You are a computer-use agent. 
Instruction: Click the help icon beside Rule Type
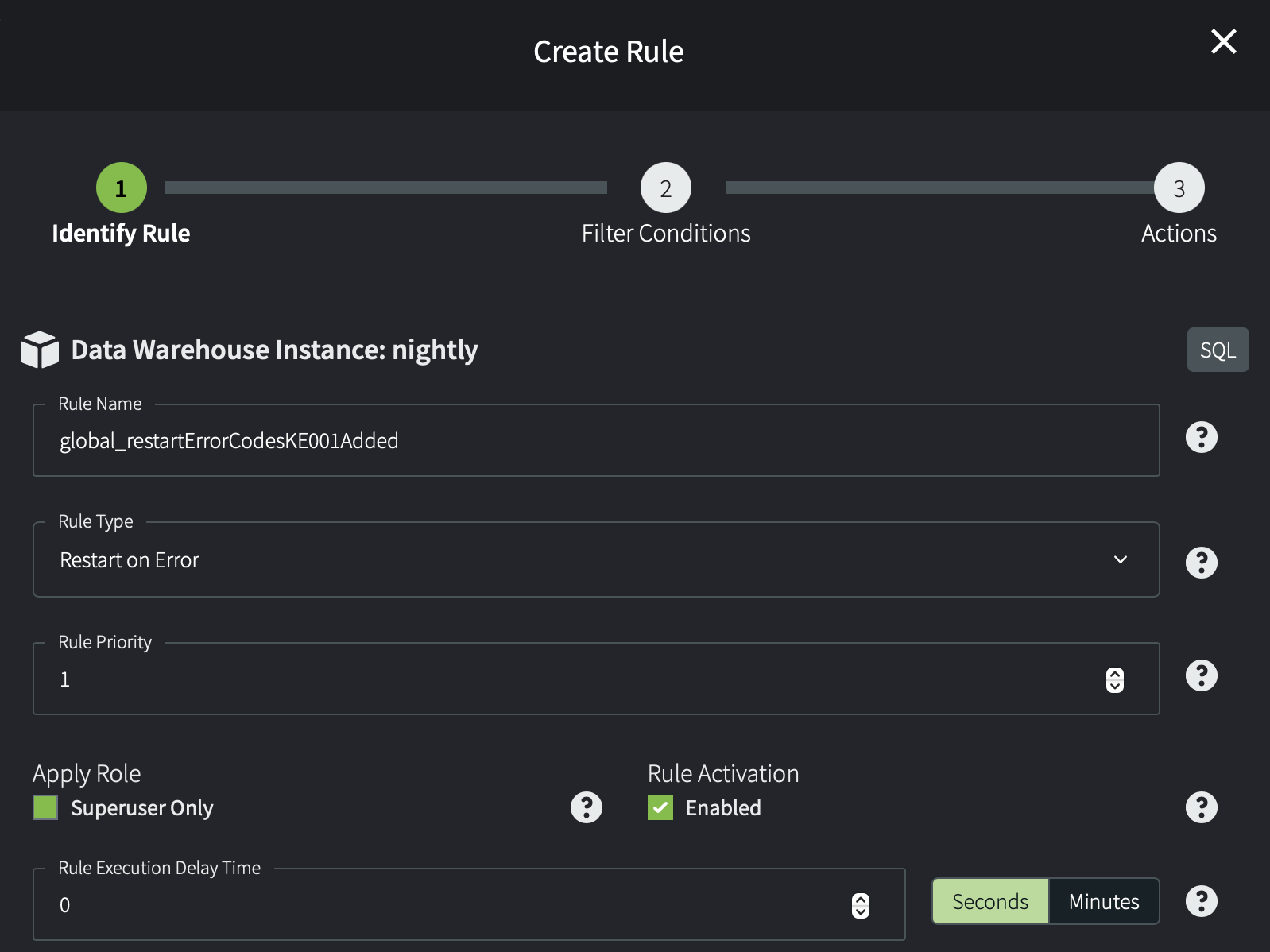[1201, 563]
